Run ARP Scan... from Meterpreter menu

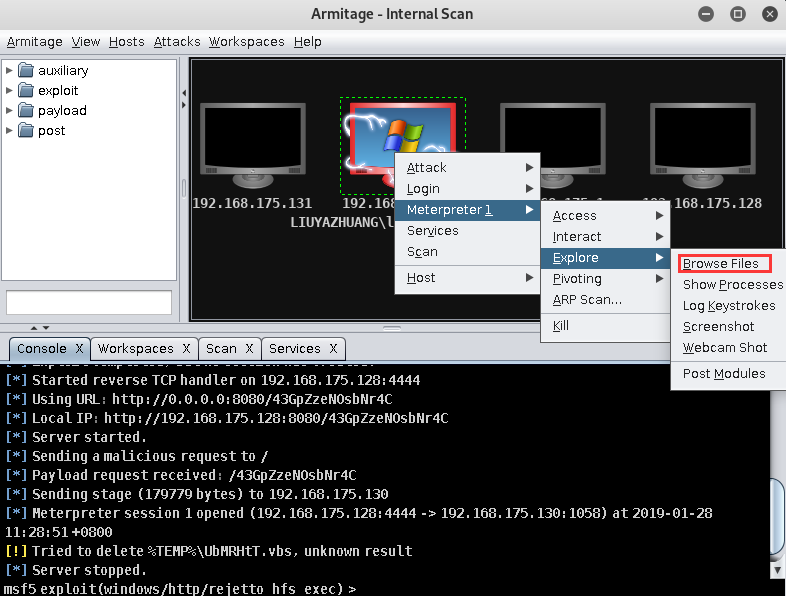click(606, 300)
